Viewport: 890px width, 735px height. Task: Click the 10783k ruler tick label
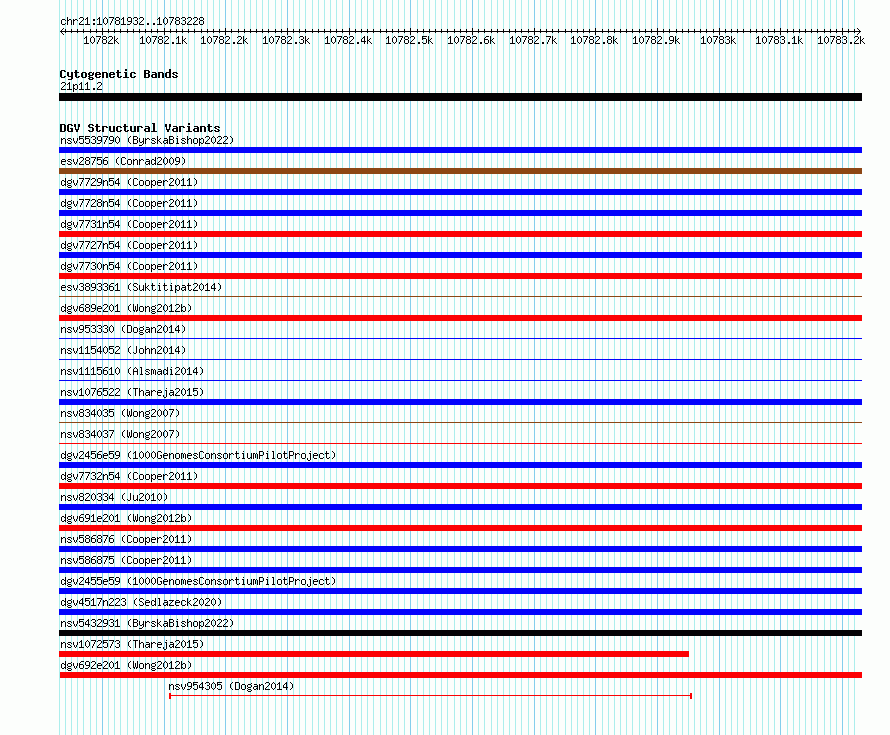pos(718,40)
